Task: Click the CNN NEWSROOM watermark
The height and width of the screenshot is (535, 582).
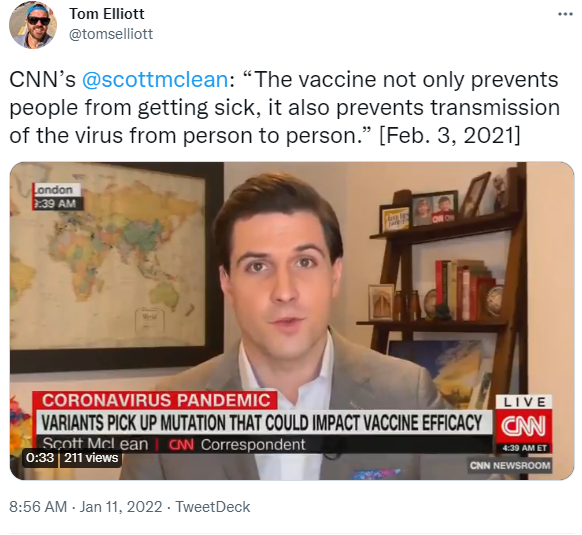Action: (x=510, y=465)
